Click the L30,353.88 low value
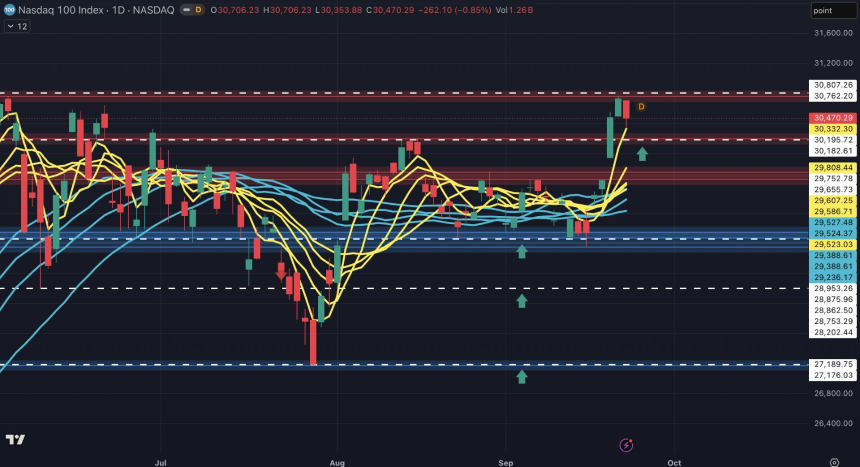860x467 pixels. point(338,10)
